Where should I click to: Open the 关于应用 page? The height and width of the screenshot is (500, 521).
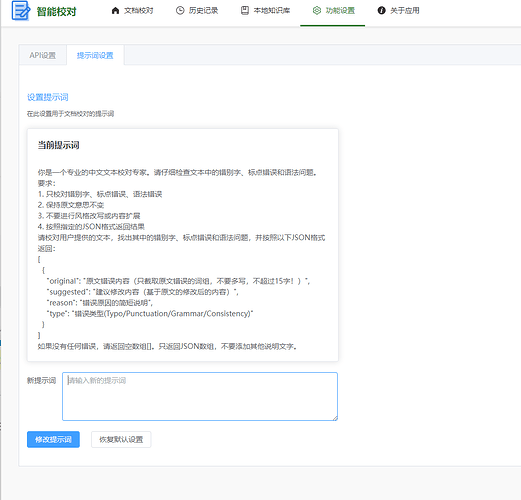point(399,11)
